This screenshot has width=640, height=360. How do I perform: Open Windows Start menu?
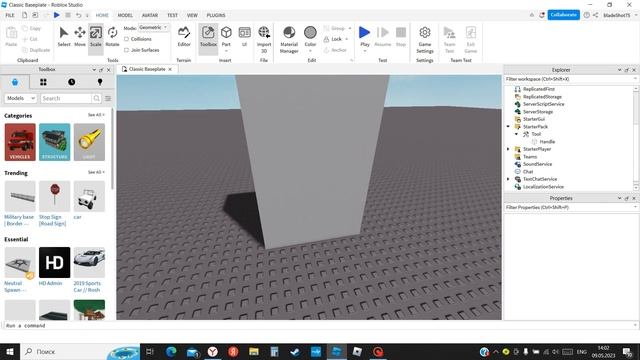[x=10, y=351]
